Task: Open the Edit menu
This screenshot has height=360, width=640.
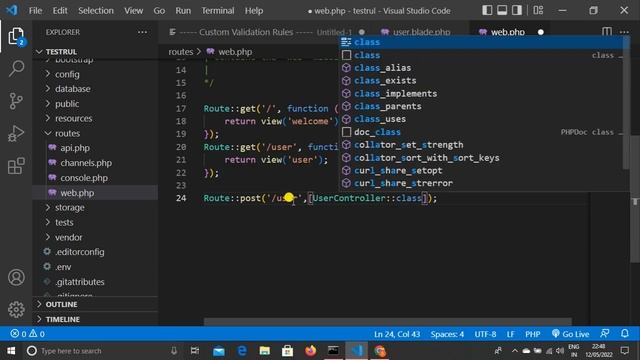Action: click(x=60, y=11)
